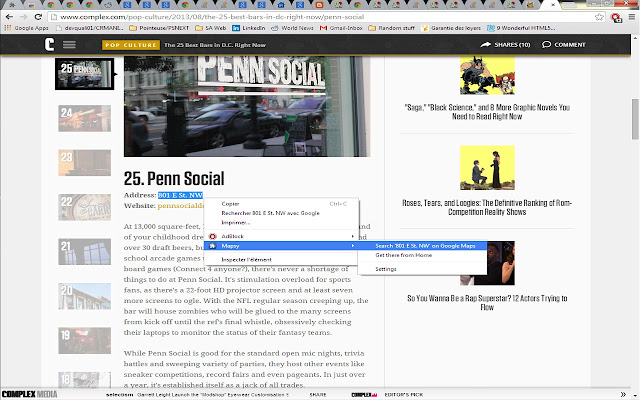640x400 pixels.
Task: Click SHARE in the footer bar
Action: click(x=318, y=395)
